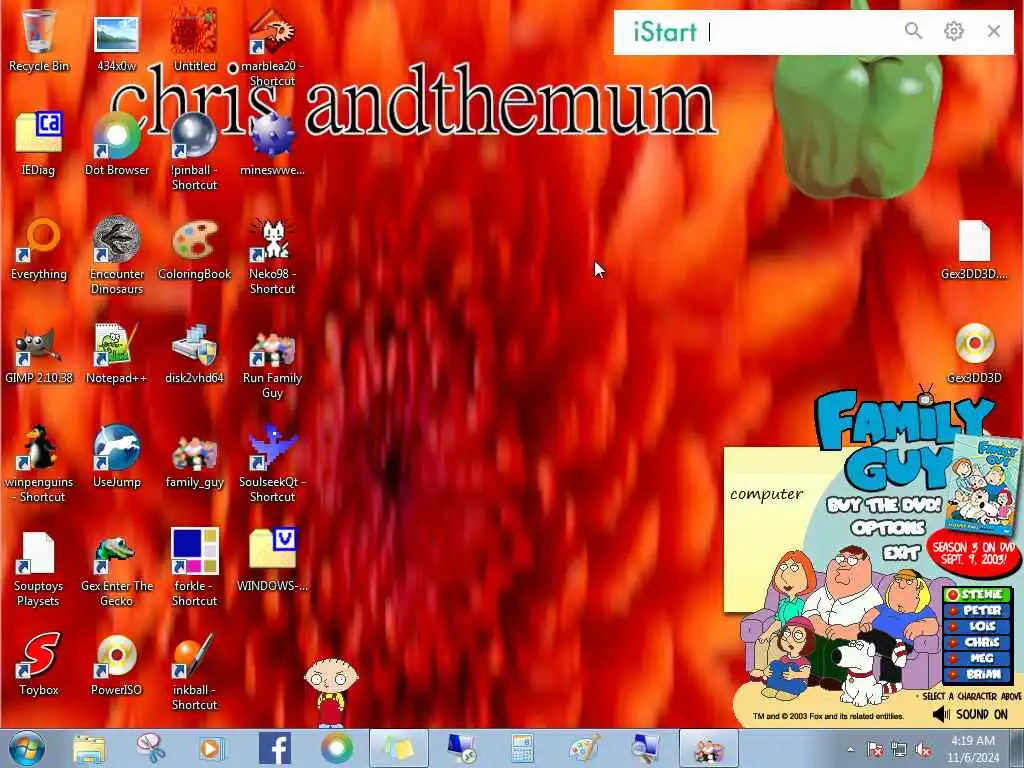This screenshot has height=768, width=1024.
Task: Open the network tray icon
Action: tap(899, 750)
